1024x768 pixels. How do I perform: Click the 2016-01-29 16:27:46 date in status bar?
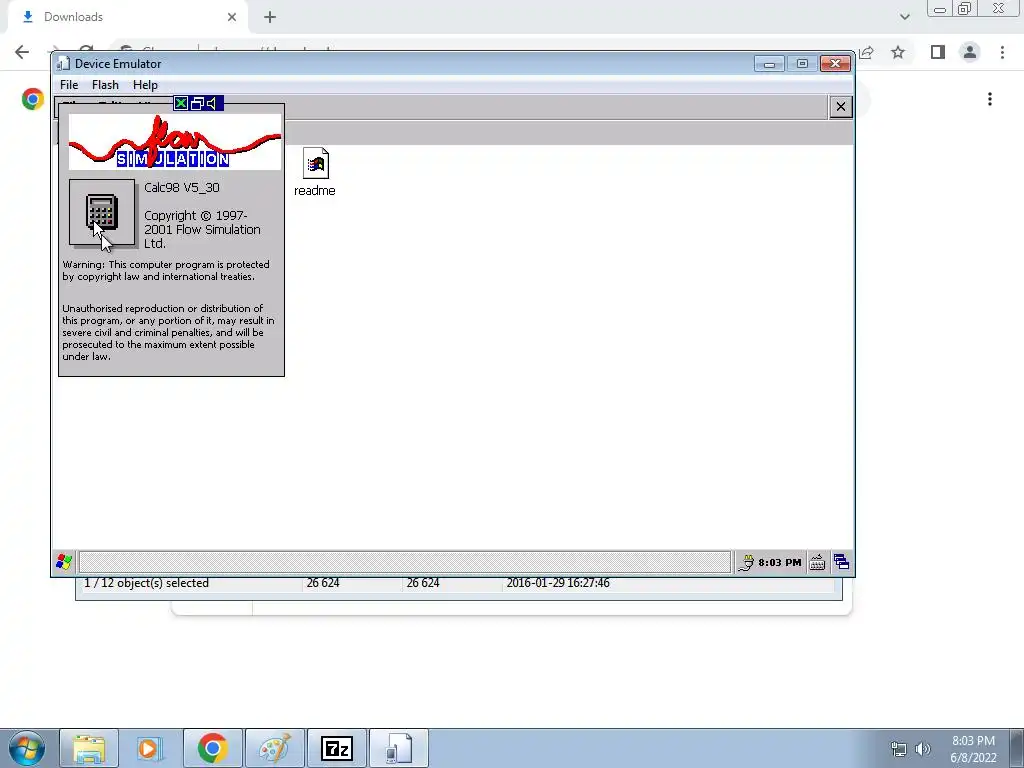tap(558, 583)
